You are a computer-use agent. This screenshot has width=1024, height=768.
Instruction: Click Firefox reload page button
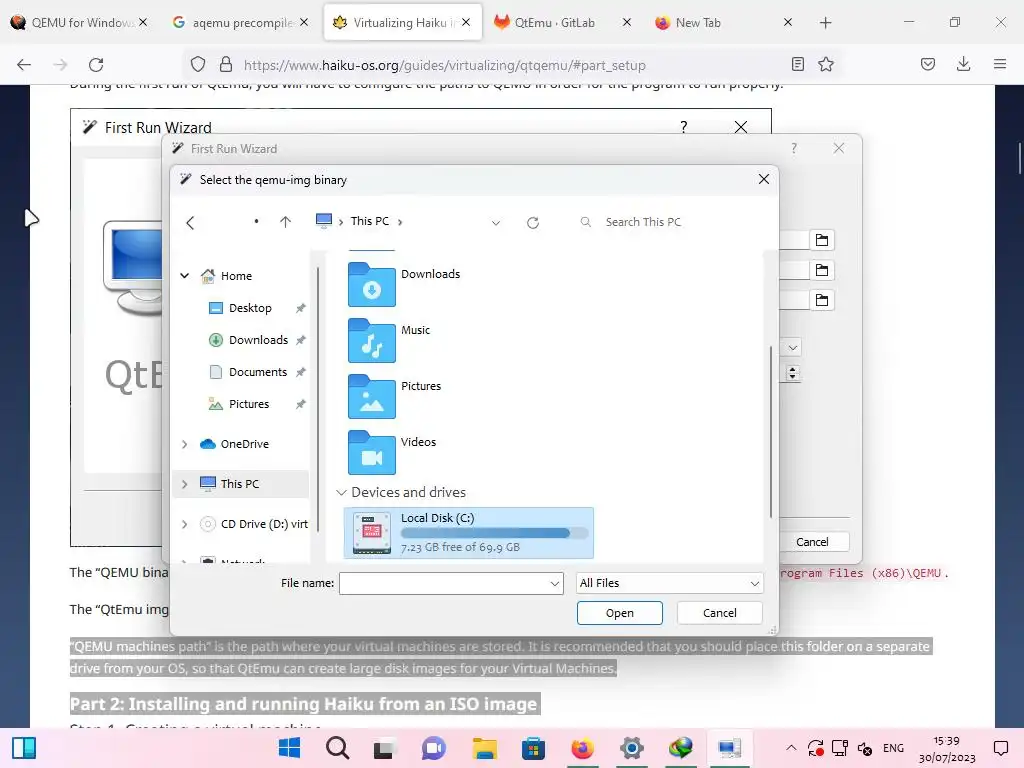click(x=96, y=64)
